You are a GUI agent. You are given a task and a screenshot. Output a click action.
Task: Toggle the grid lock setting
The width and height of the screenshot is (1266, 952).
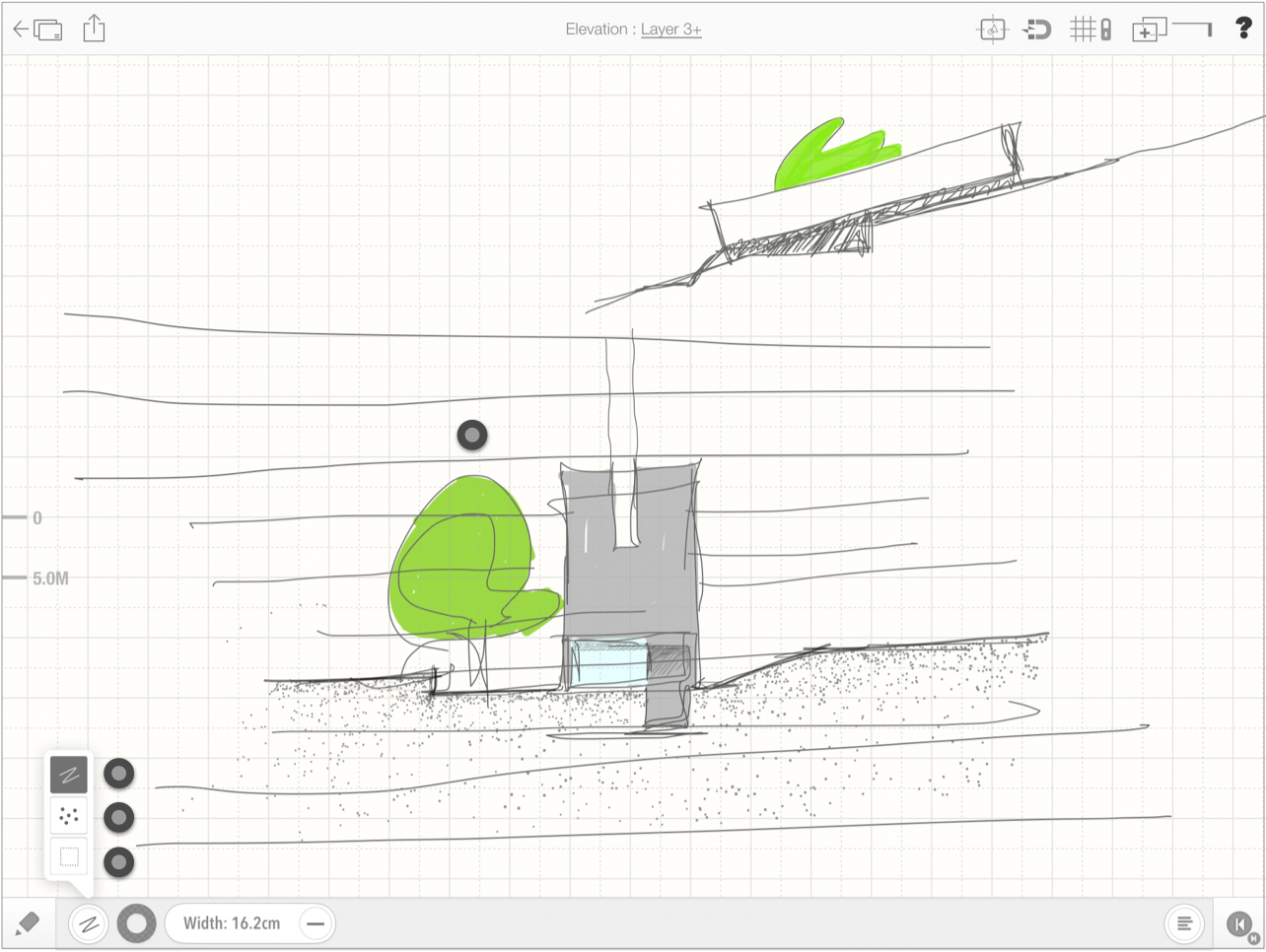tap(1091, 31)
